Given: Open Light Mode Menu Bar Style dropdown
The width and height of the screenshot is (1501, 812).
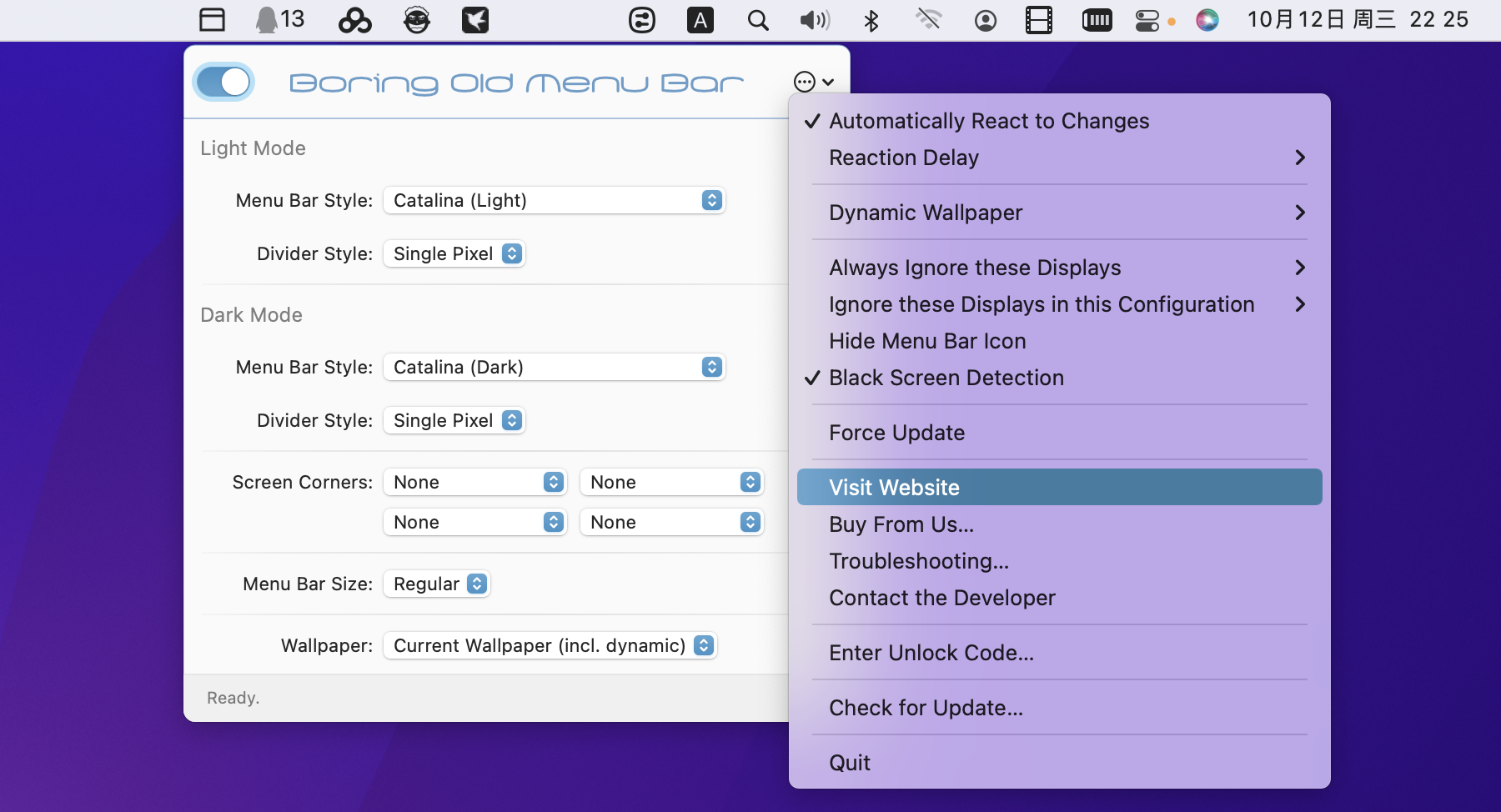Looking at the screenshot, I should pyautogui.click(x=554, y=200).
